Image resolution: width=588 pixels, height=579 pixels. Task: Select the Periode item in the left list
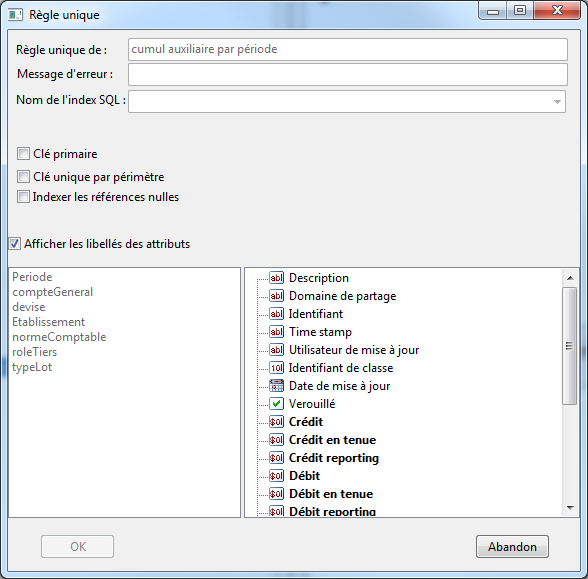pyautogui.click(x=32, y=277)
